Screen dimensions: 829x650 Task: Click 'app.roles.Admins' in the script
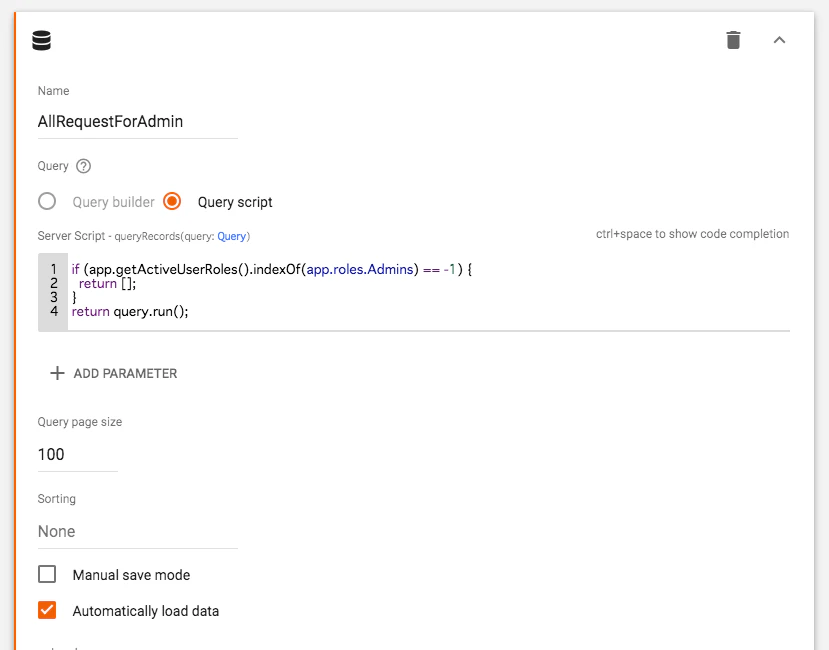360,269
